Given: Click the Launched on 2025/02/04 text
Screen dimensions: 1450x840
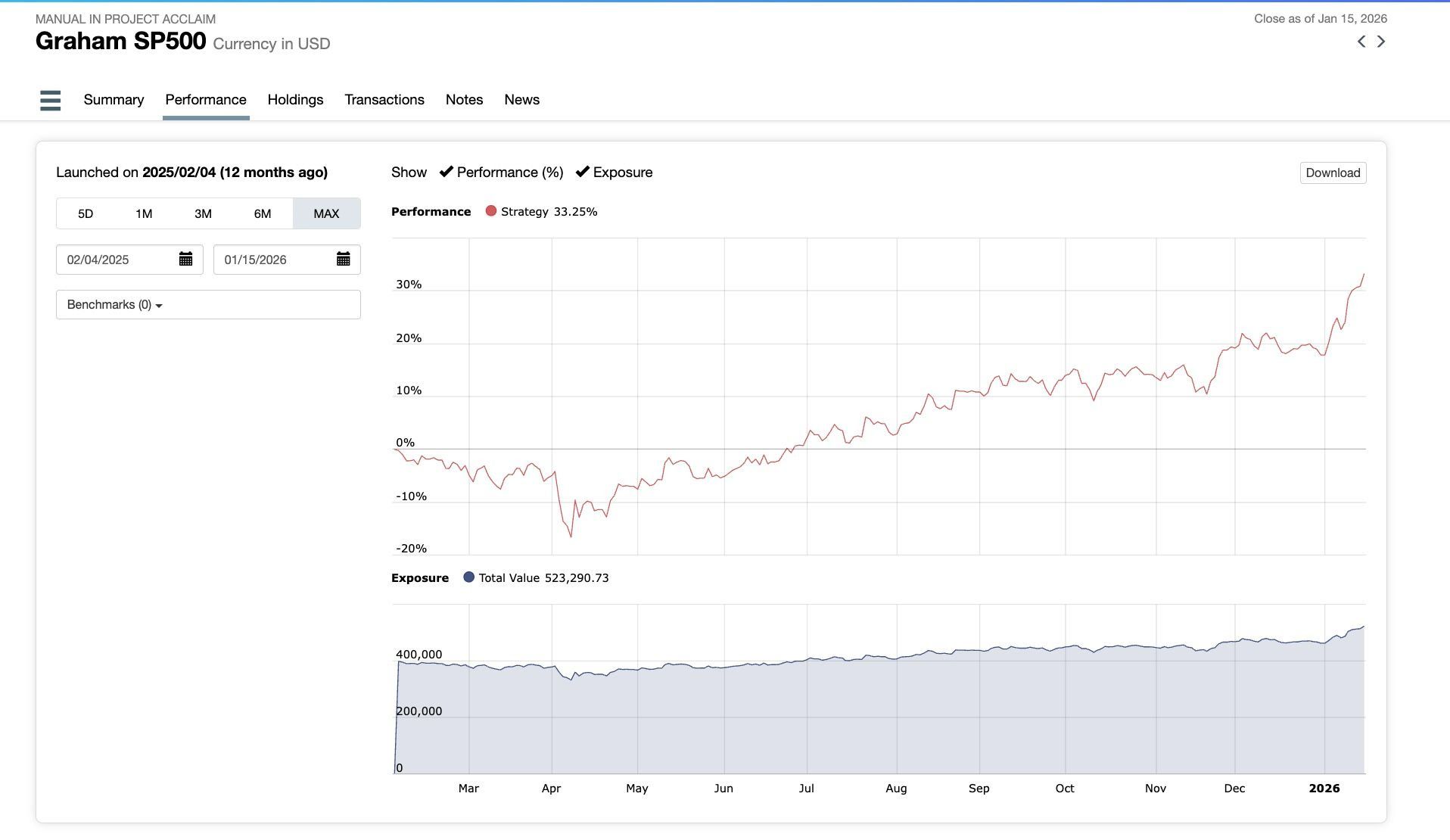Looking at the screenshot, I should tap(191, 173).
